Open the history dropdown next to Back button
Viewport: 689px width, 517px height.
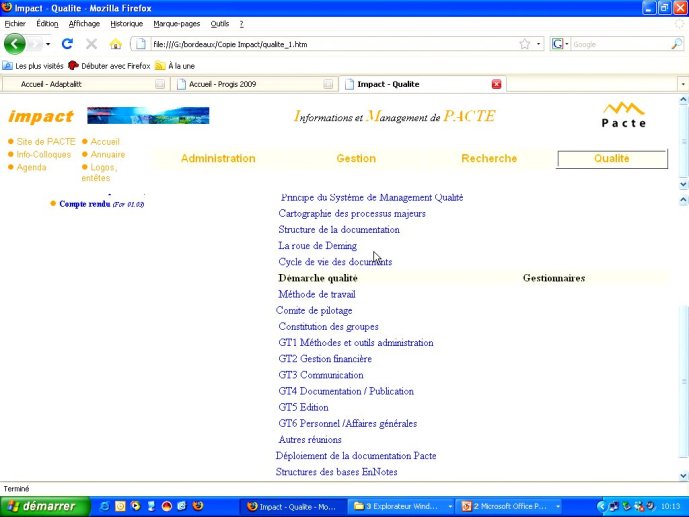click(48, 44)
